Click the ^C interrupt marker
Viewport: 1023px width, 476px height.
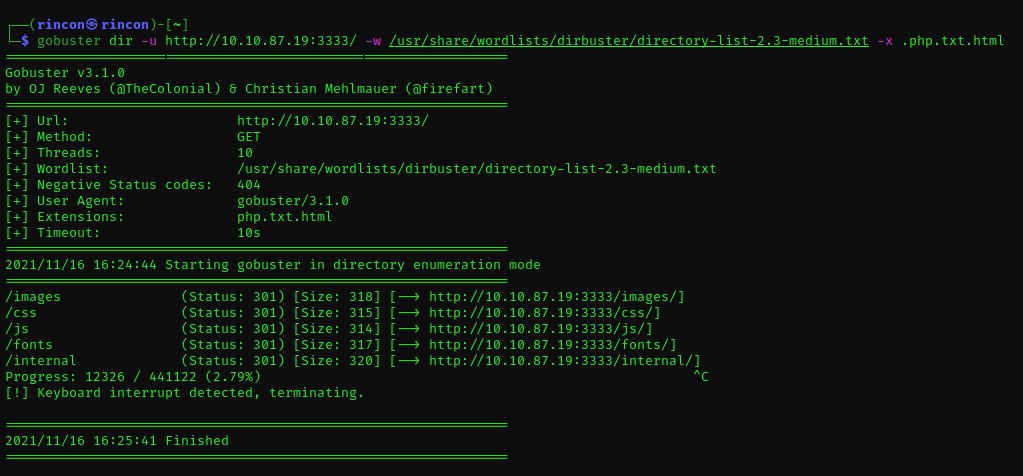pos(700,376)
